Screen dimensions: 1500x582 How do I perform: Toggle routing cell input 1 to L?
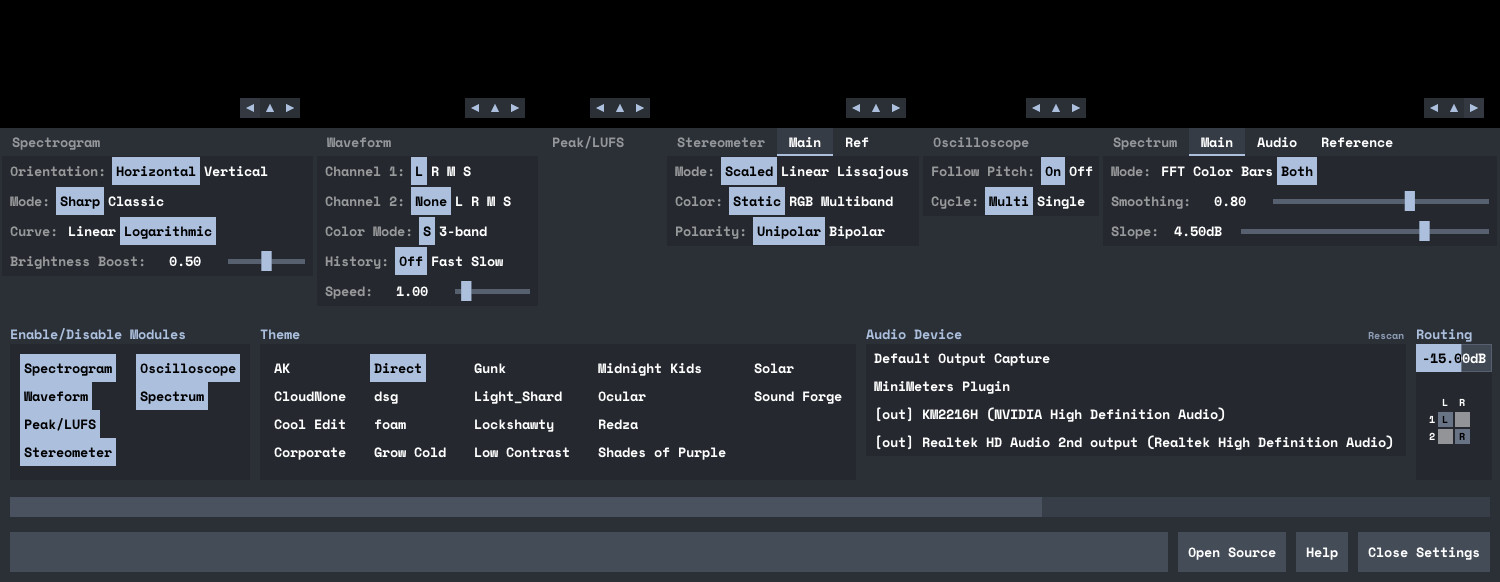tap(1445, 420)
